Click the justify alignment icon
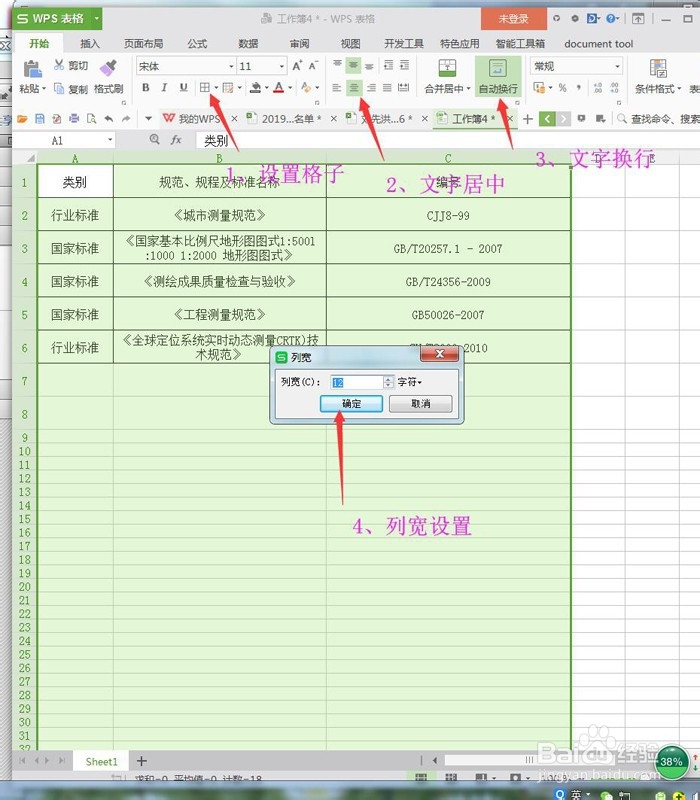The image size is (700, 800). pos(387,88)
